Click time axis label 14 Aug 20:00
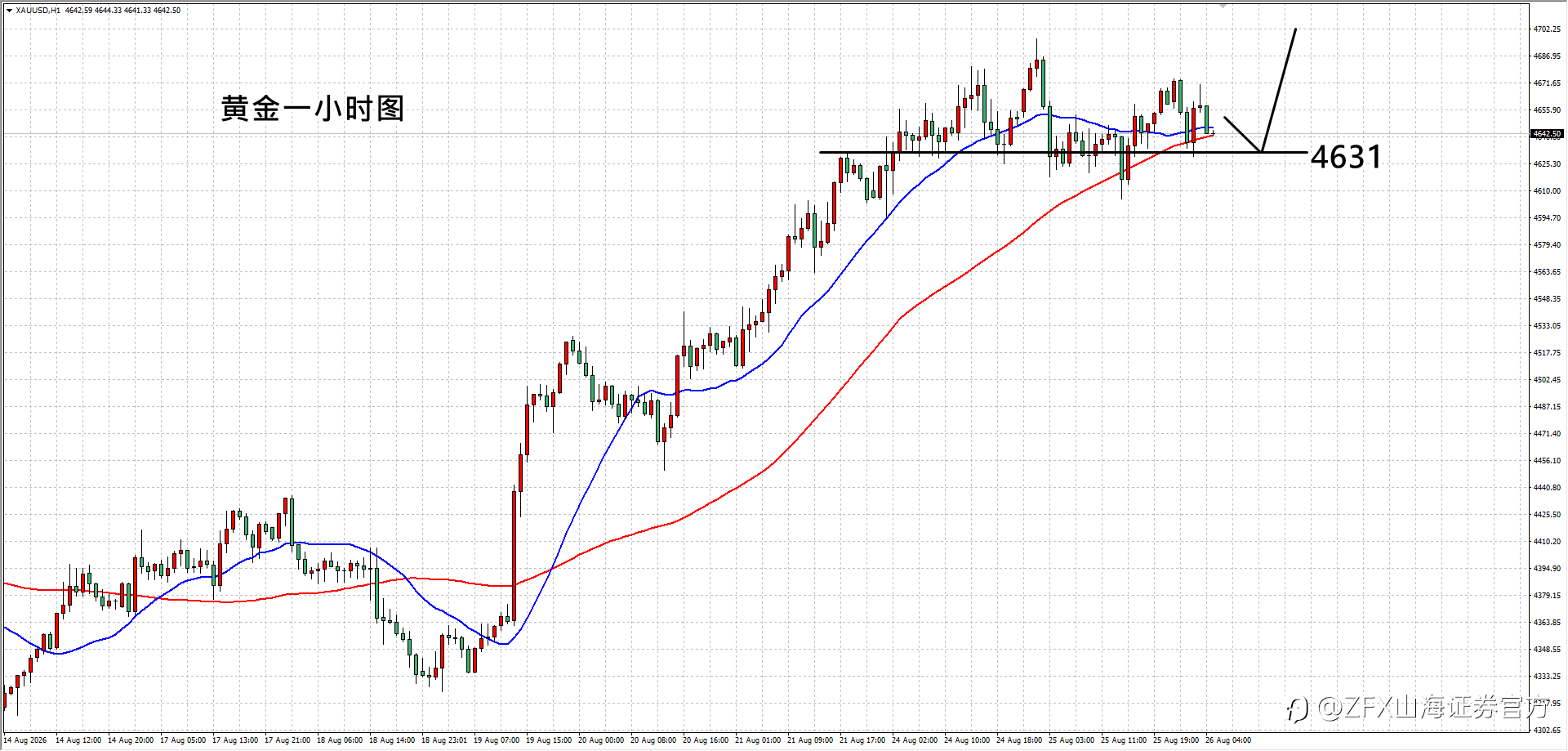The width and height of the screenshot is (1568, 751). (131, 741)
